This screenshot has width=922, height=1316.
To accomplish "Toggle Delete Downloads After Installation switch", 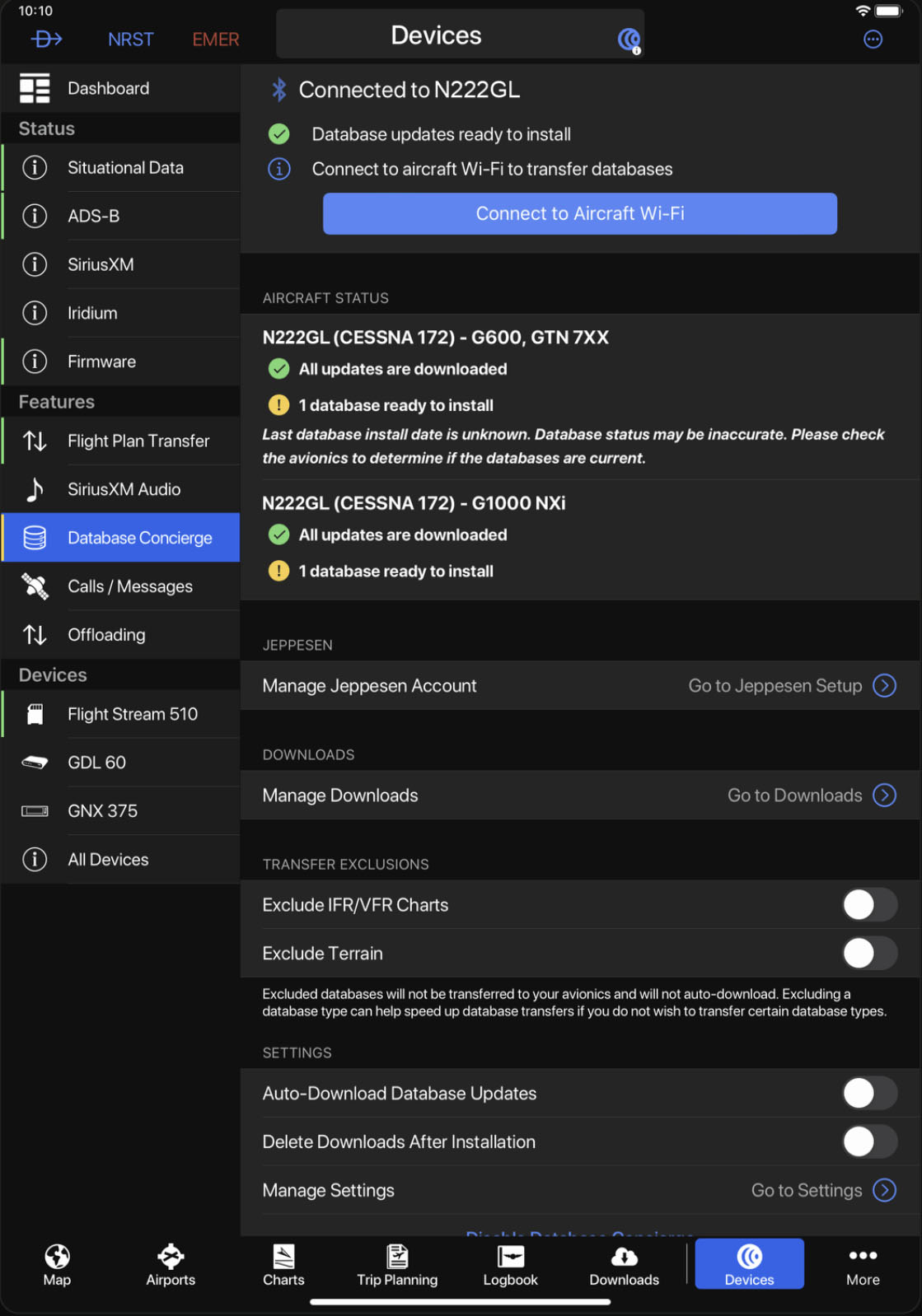I will [x=869, y=1142].
